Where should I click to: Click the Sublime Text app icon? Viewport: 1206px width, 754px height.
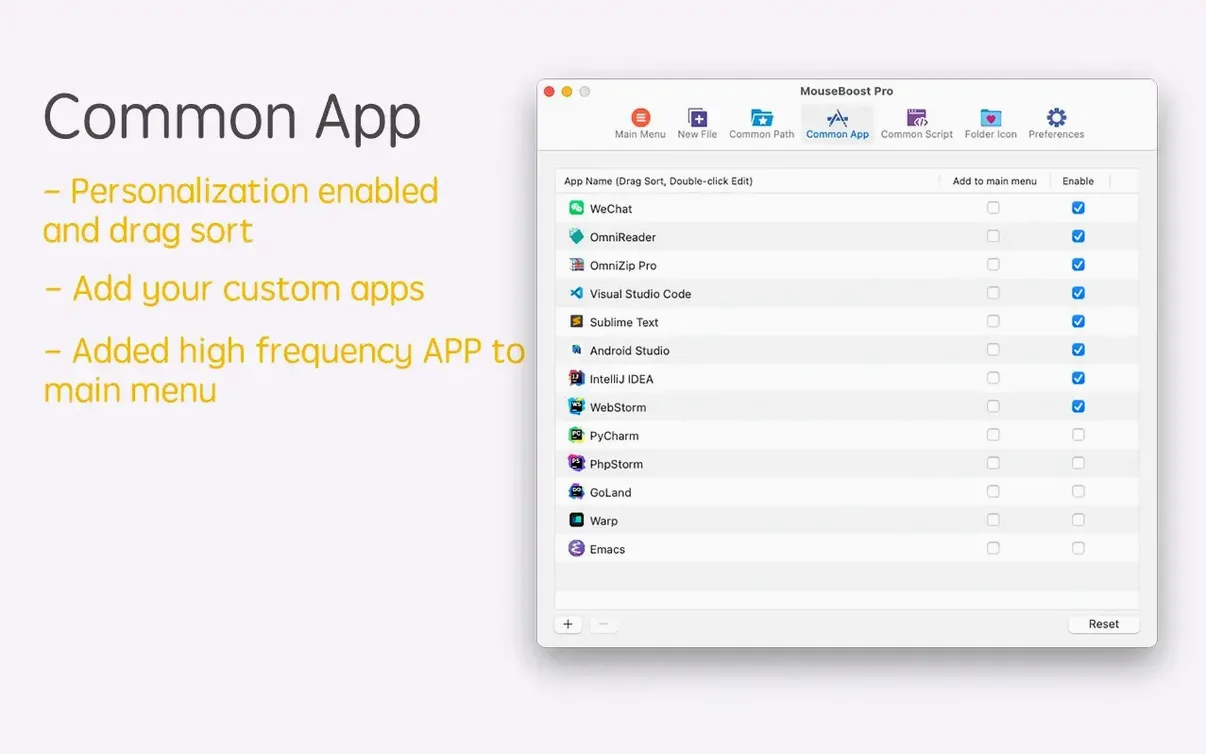(576, 321)
